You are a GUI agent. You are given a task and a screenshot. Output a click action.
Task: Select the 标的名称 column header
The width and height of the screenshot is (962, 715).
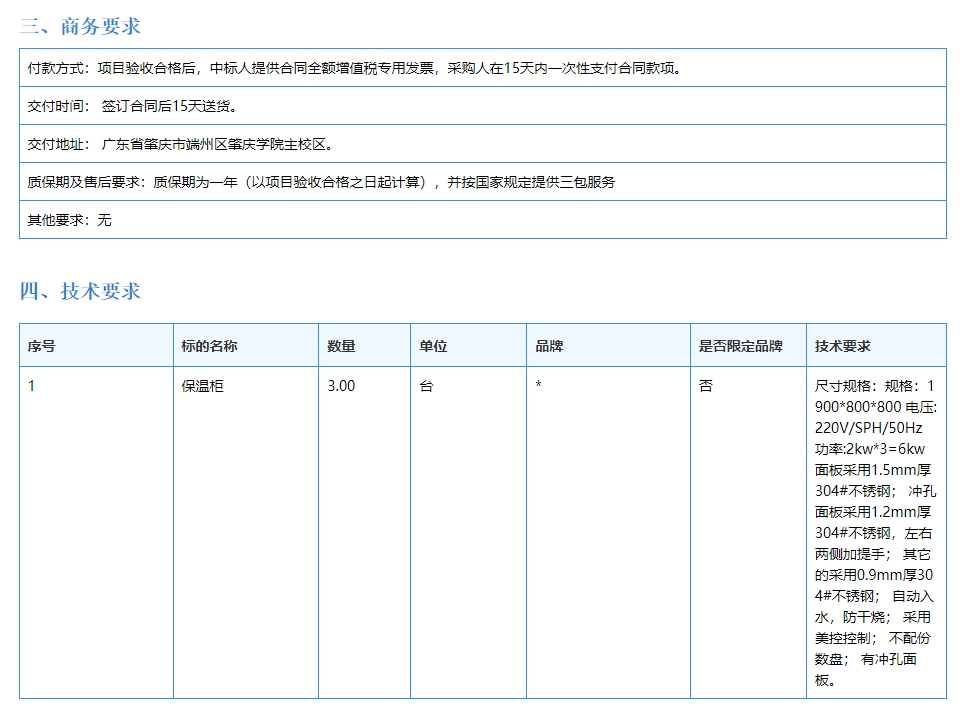tap(210, 346)
